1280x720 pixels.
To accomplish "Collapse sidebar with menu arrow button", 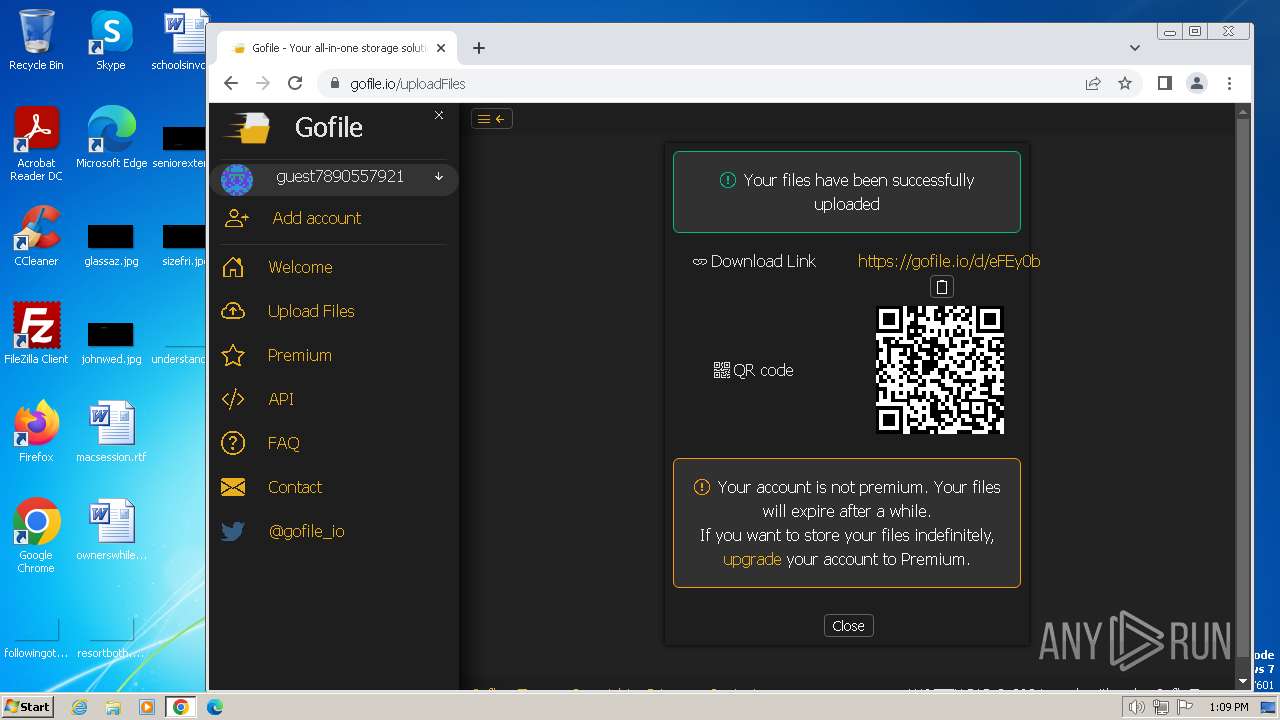I will (492, 119).
